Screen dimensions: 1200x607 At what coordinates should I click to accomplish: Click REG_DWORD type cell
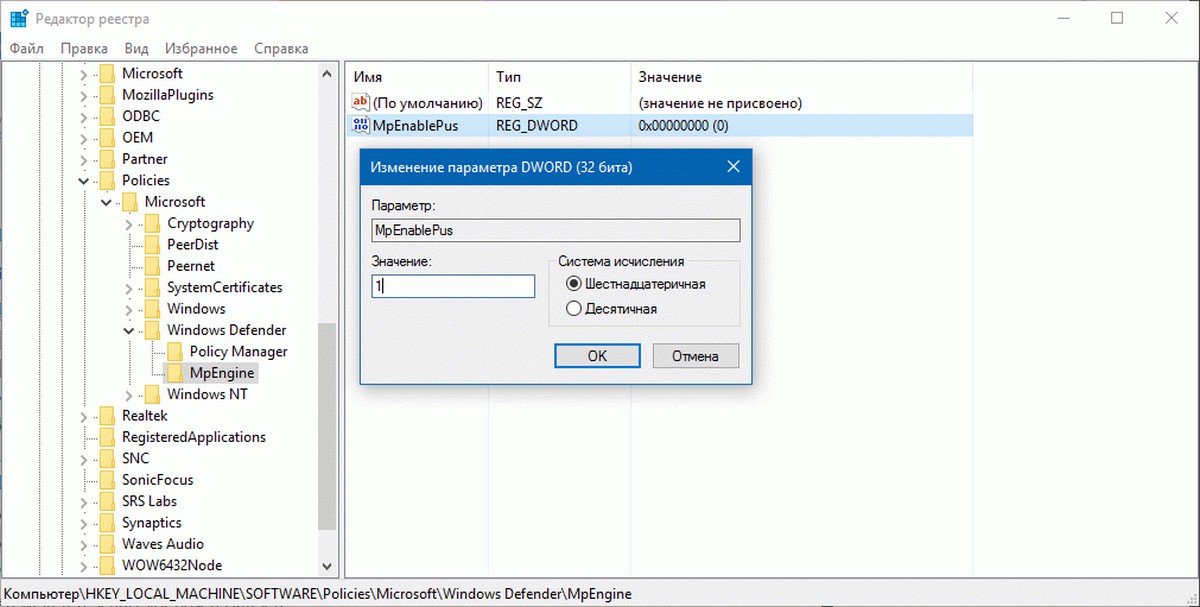pyautogui.click(x=536, y=126)
